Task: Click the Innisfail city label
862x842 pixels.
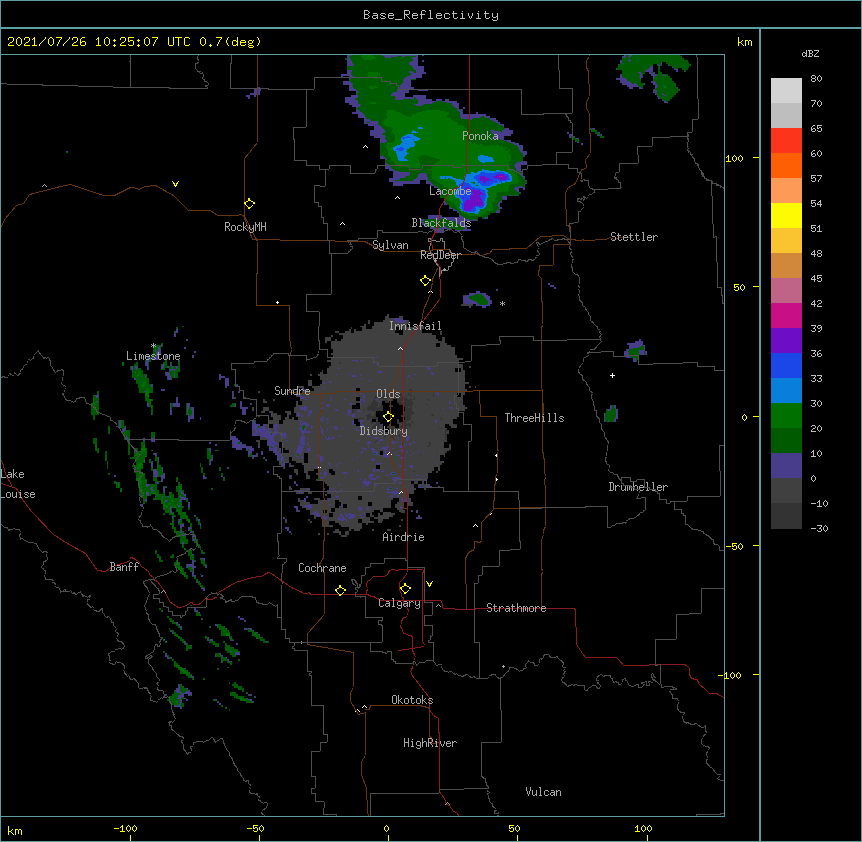Action: point(415,326)
